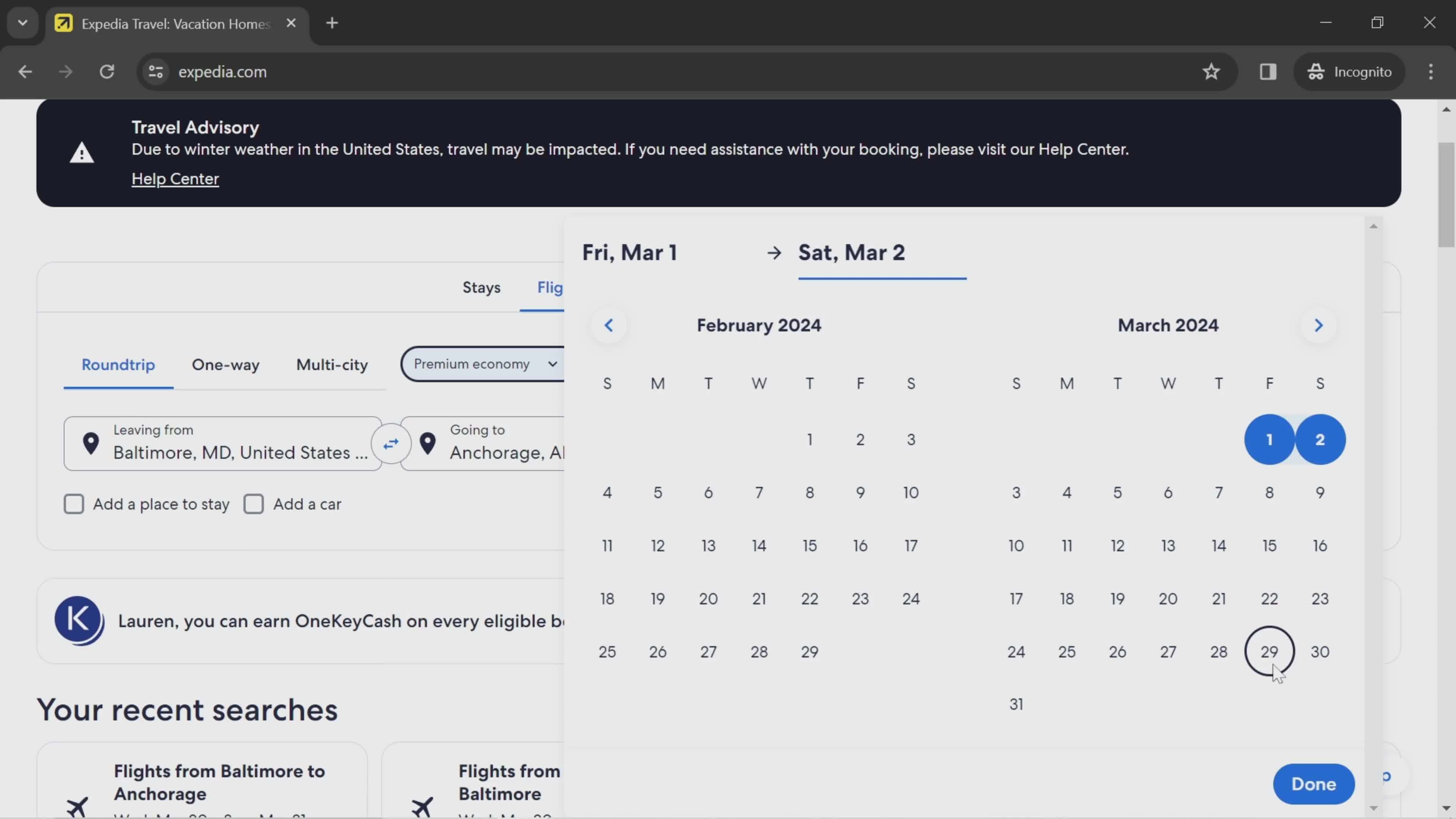Click the browser forward arrow
This screenshot has height=819, width=1456.
tap(66, 72)
